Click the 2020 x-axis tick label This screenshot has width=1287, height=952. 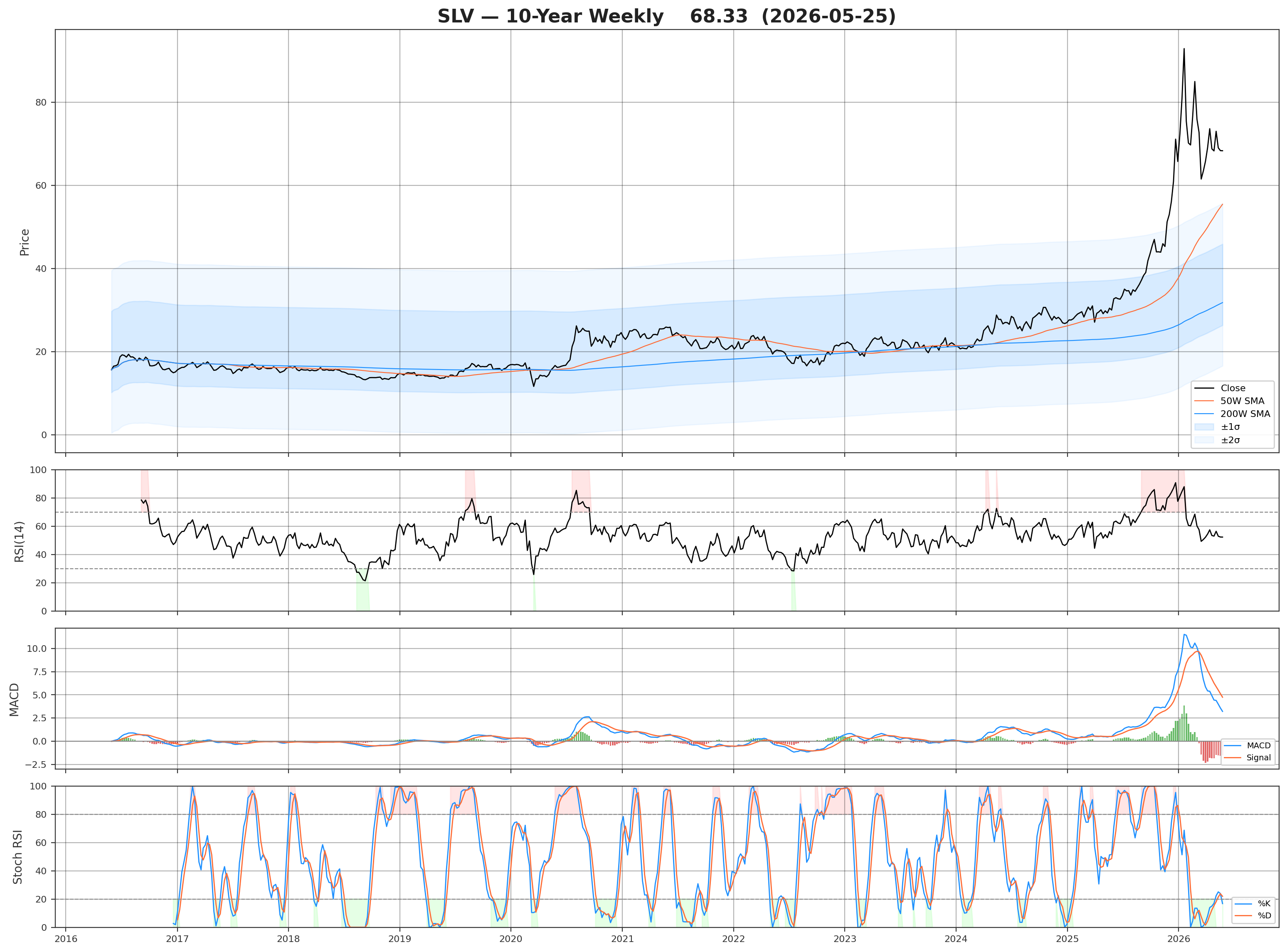pyautogui.click(x=511, y=940)
